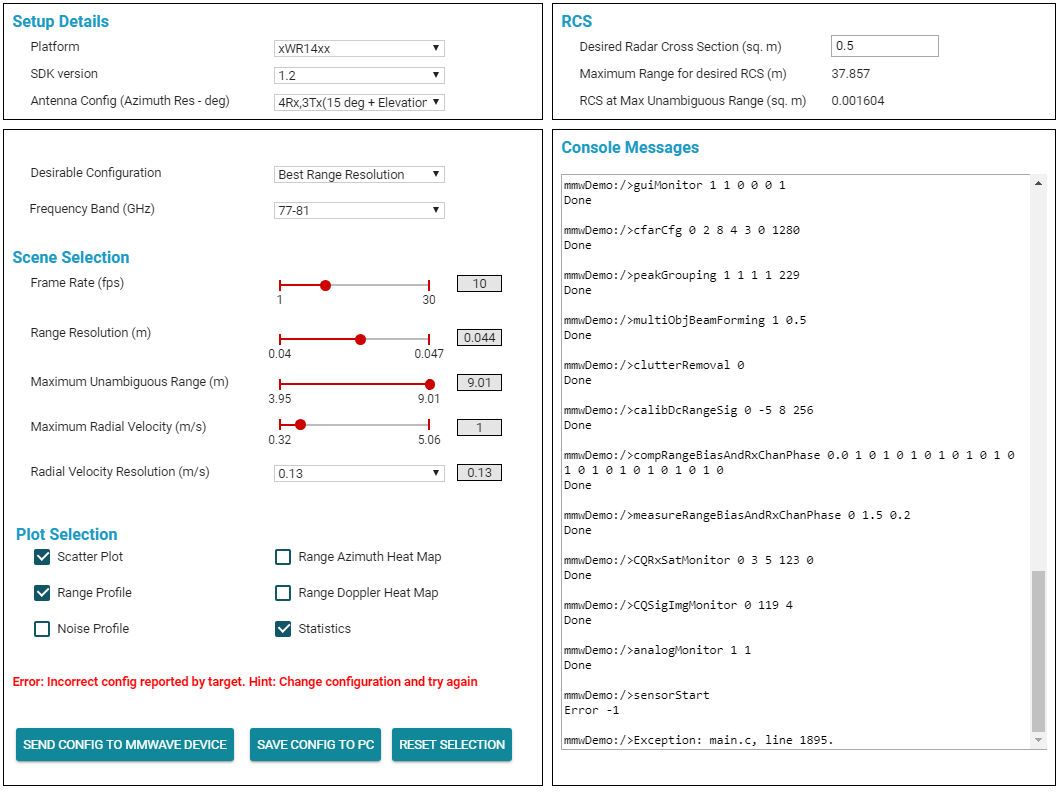The image size is (1061, 792).
Task: Click the RCS value 0.001604
Action: [x=858, y=101]
